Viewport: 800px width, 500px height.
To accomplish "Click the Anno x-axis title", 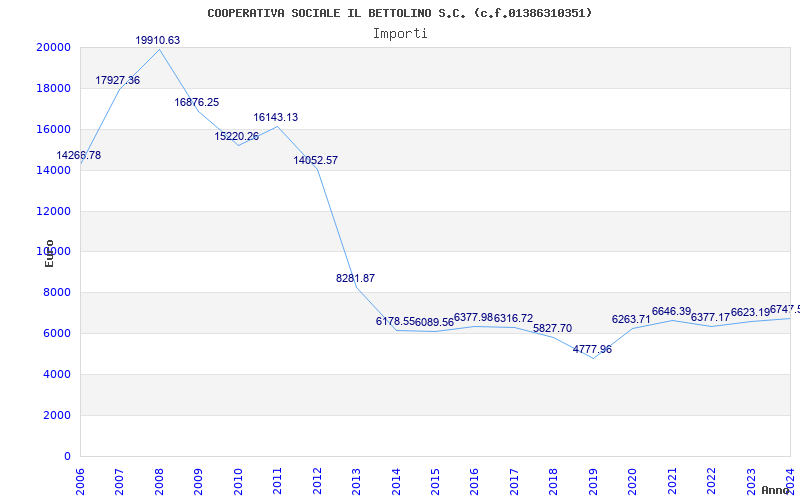I will pos(776,490).
